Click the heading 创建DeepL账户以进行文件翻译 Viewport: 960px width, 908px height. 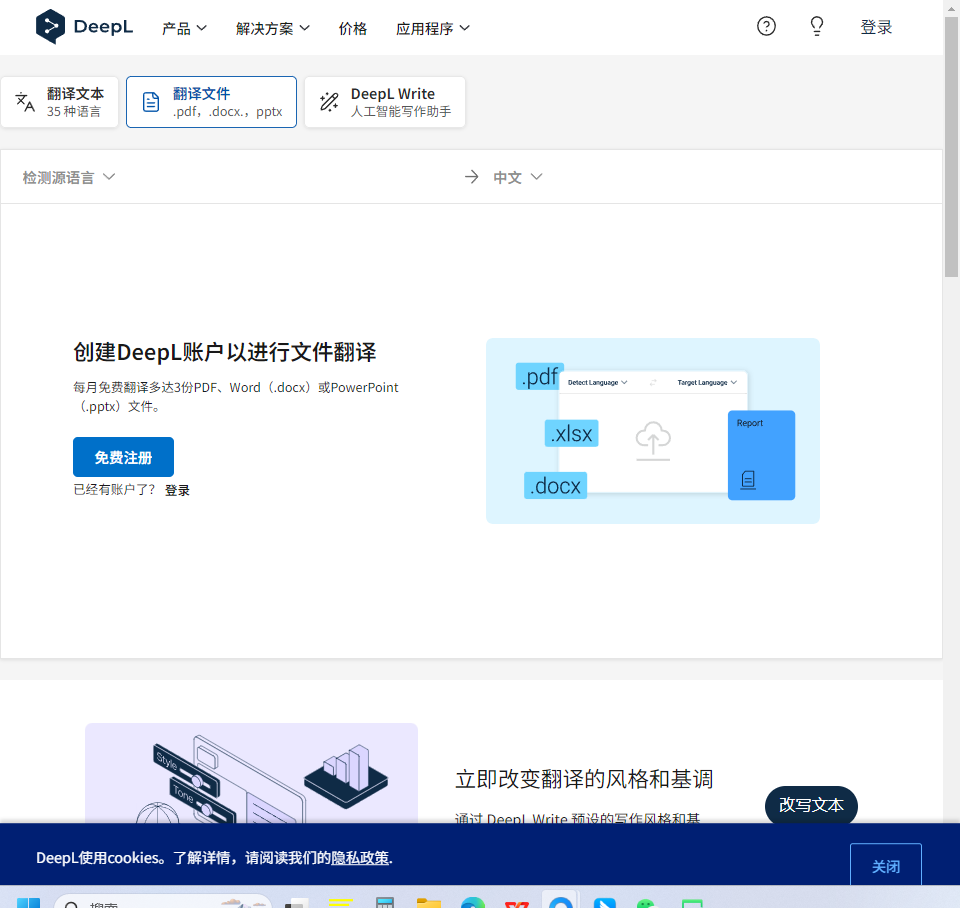(x=225, y=352)
